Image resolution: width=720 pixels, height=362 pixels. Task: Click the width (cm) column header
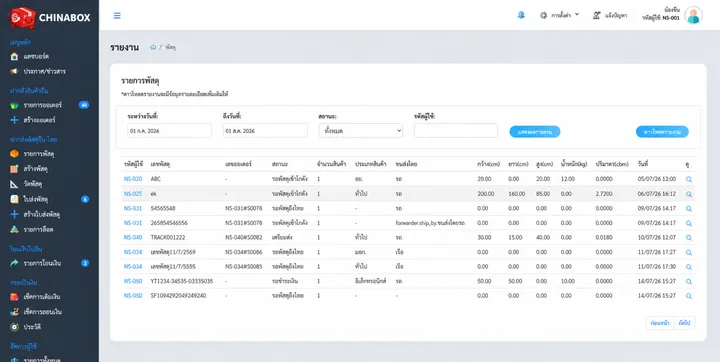[489, 164]
